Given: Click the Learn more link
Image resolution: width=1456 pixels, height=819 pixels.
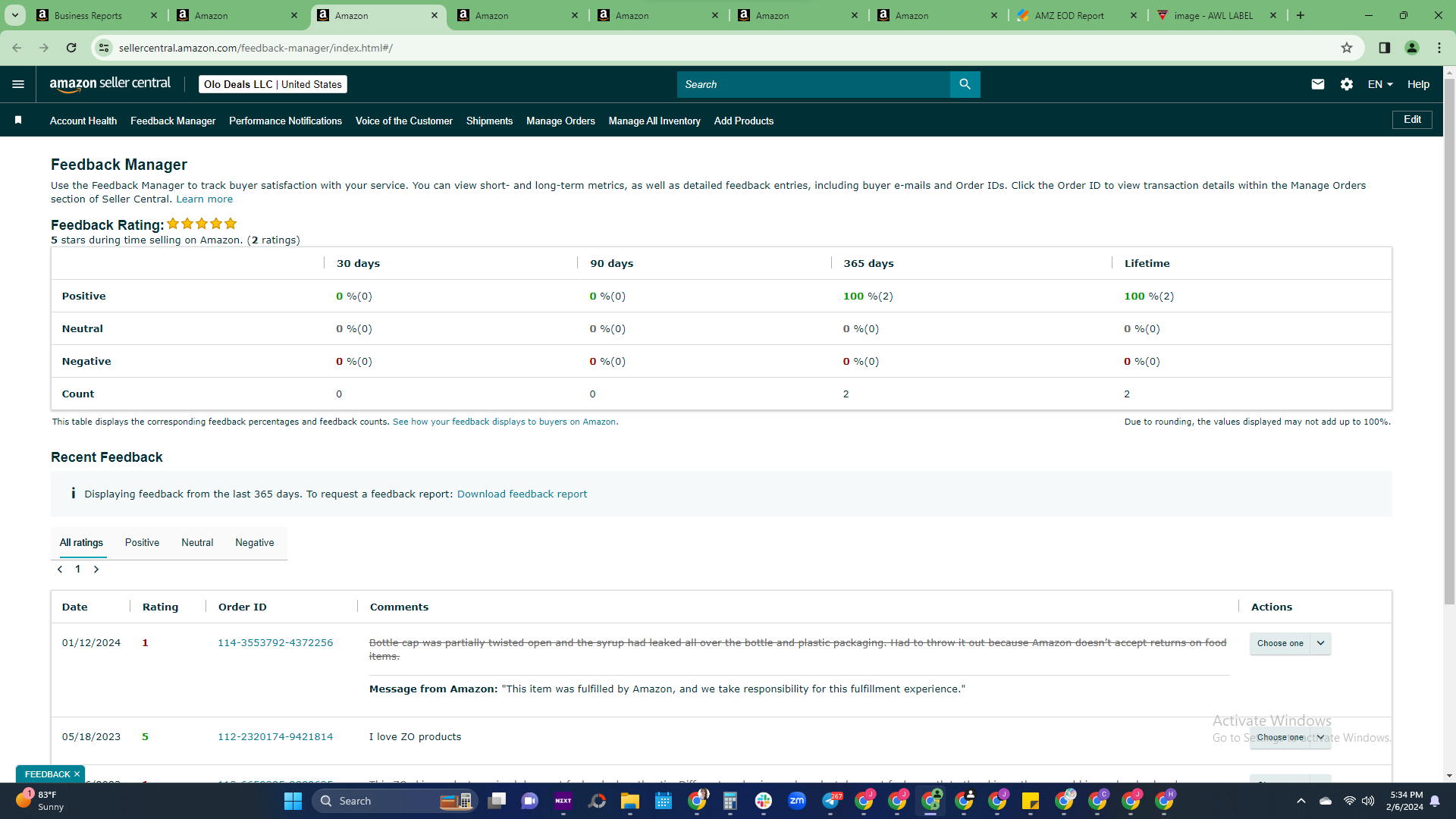Looking at the screenshot, I should tap(205, 199).
